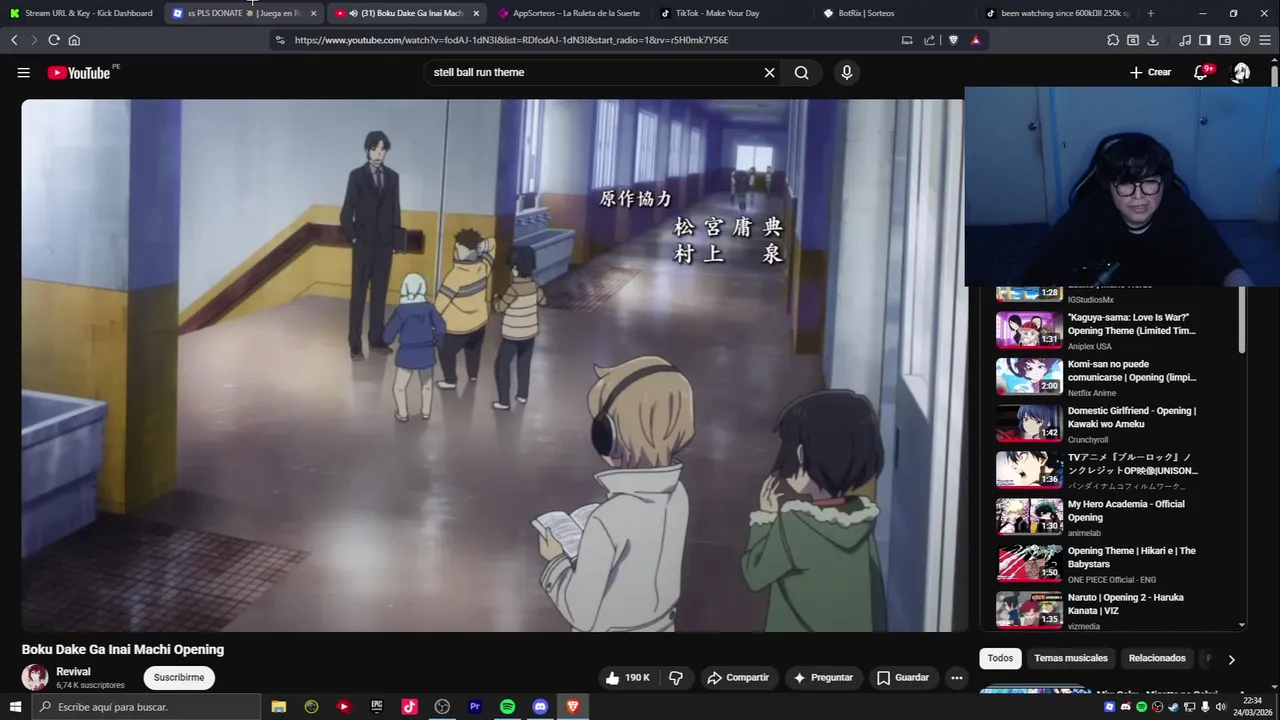The width and height of the screenshot is (1280, 720).
Task: Switch to TikTok Make Your Day tab
Action: [732, 13]
